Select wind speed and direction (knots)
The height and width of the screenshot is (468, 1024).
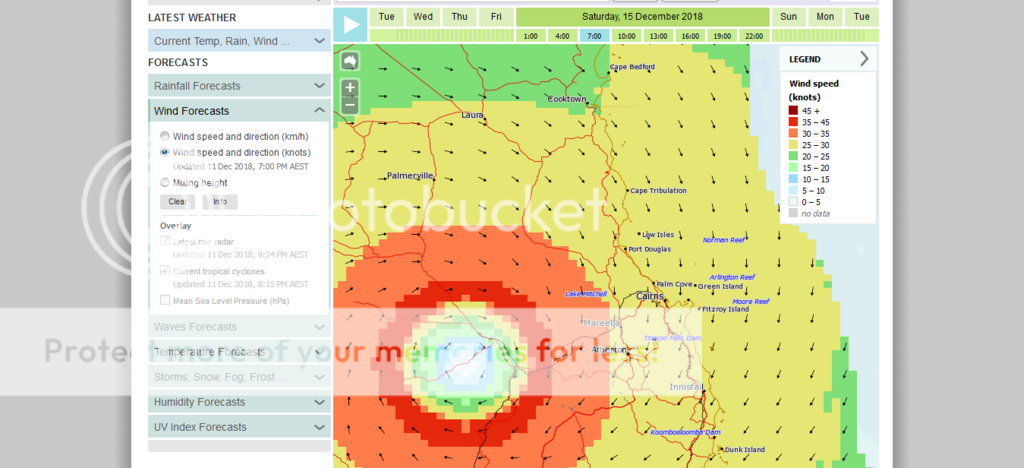pos(165,152)
